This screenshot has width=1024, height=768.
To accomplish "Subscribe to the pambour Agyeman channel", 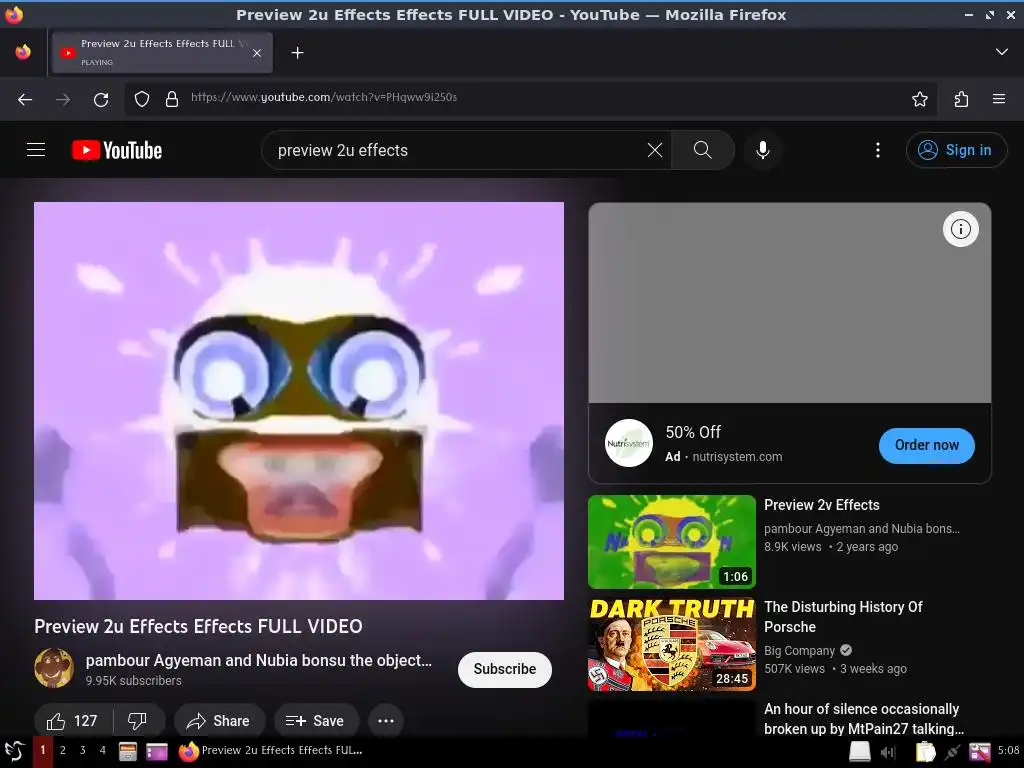I will tap(505, 669).
